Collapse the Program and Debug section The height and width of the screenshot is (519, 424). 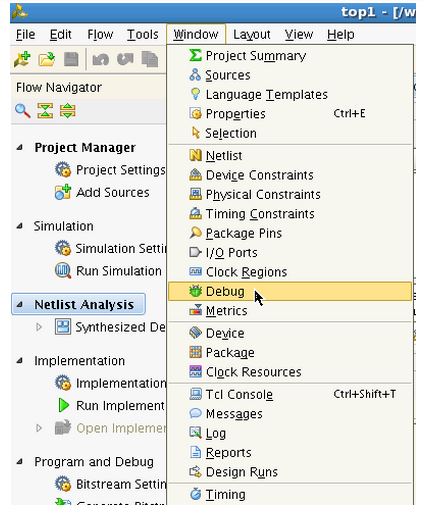coord(20,462)
